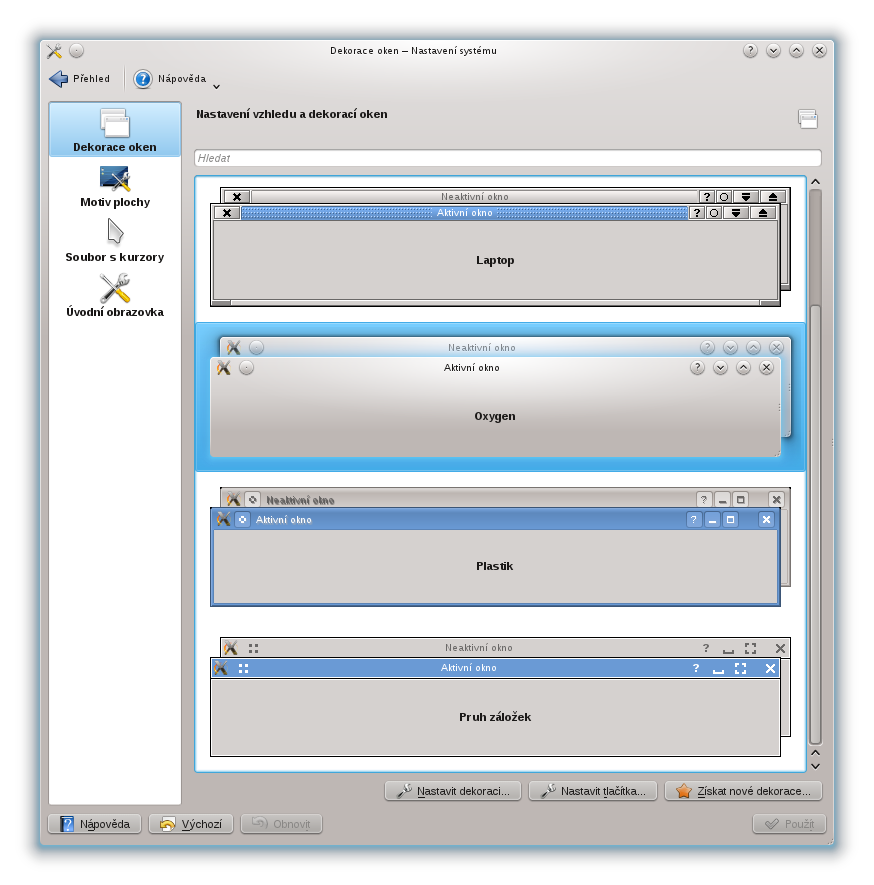Viewport: 874px width, 885px height.
Task: Click the Hledat search field
Action: pyautogui.click(x=507, y=158)
